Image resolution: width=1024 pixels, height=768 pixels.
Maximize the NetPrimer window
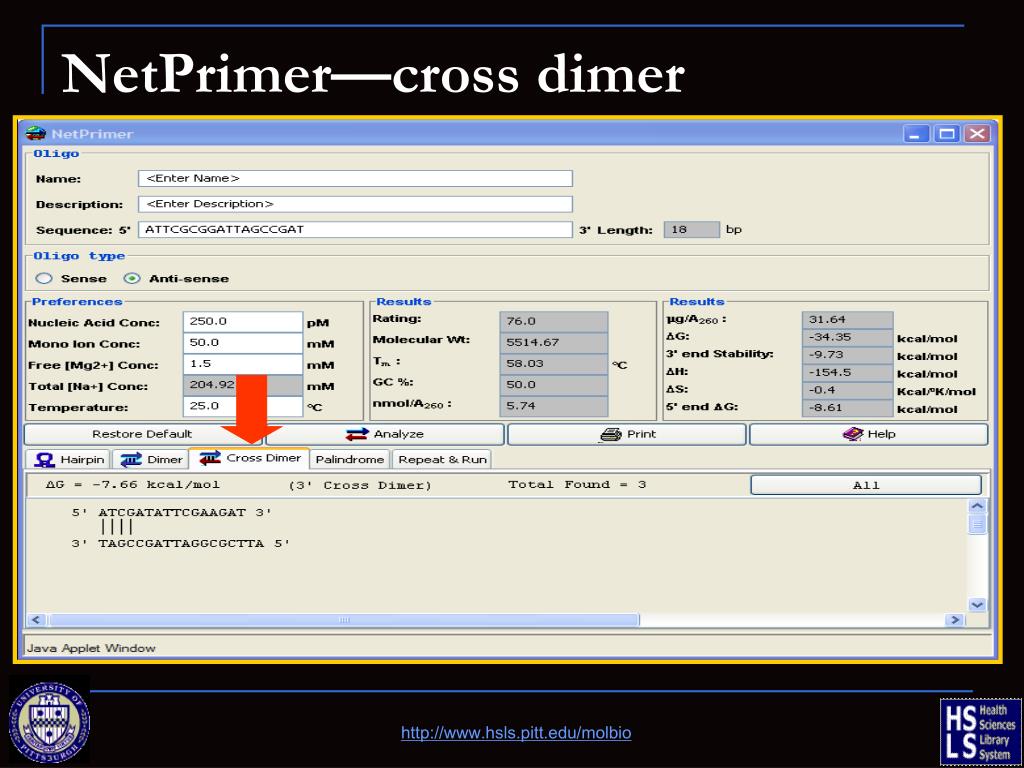pos(946,134)
